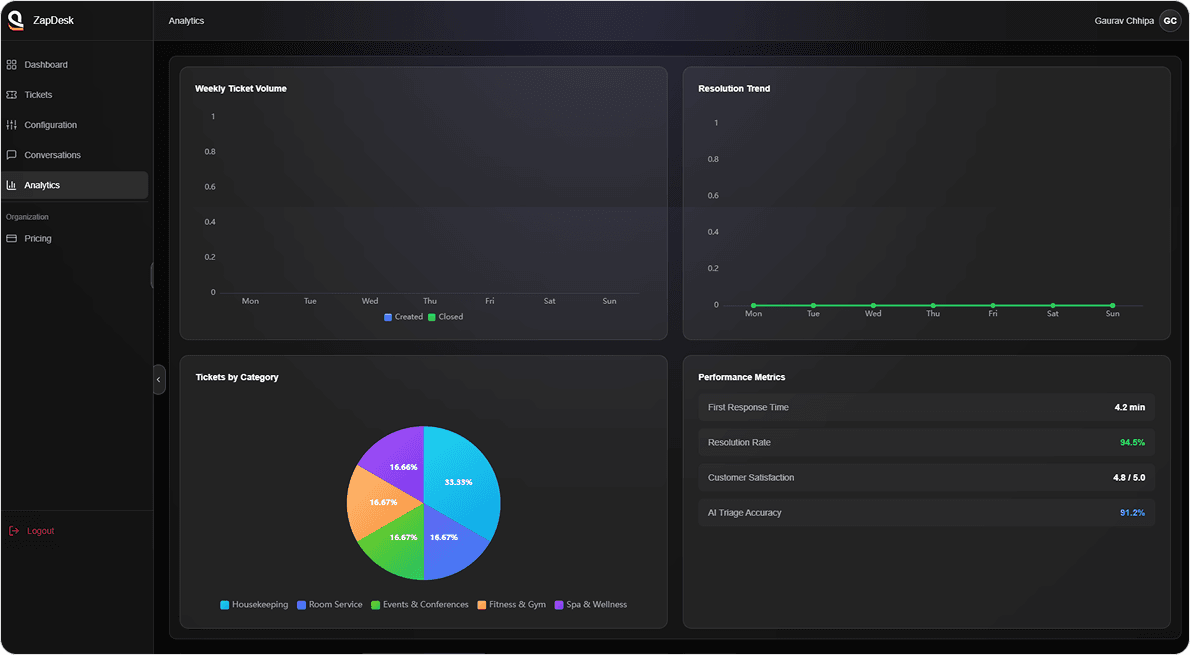The image size is (1190, 655).
Task: Switch to Dashboard from the sidebar menu
Action: click(43, 64)
